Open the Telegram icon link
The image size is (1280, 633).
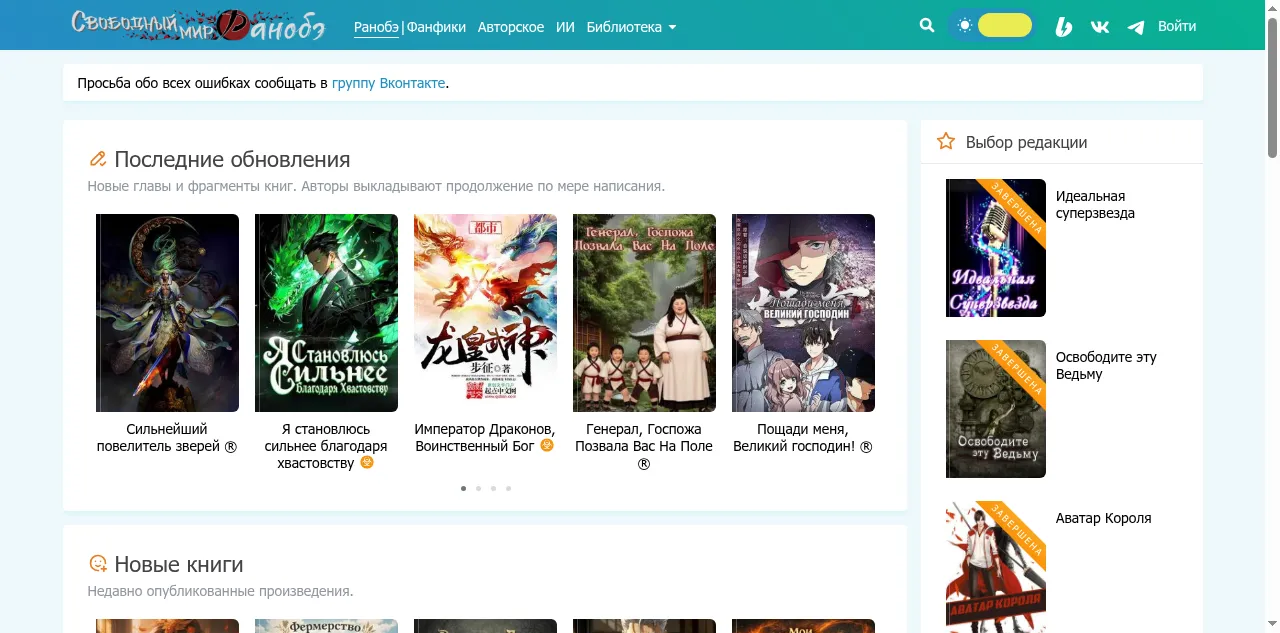(1136, 27)
